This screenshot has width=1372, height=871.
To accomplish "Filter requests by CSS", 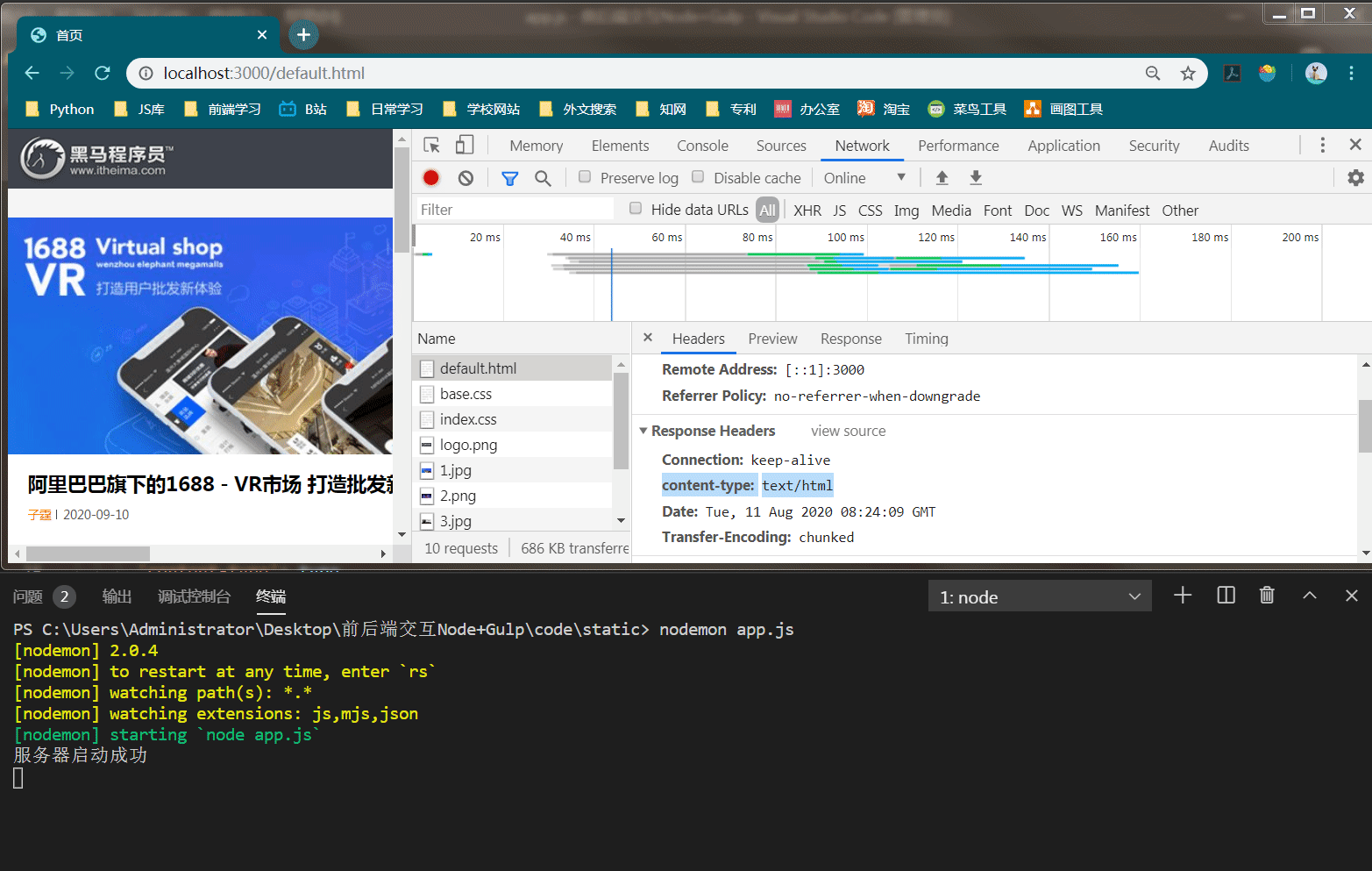I will point(870,211).
